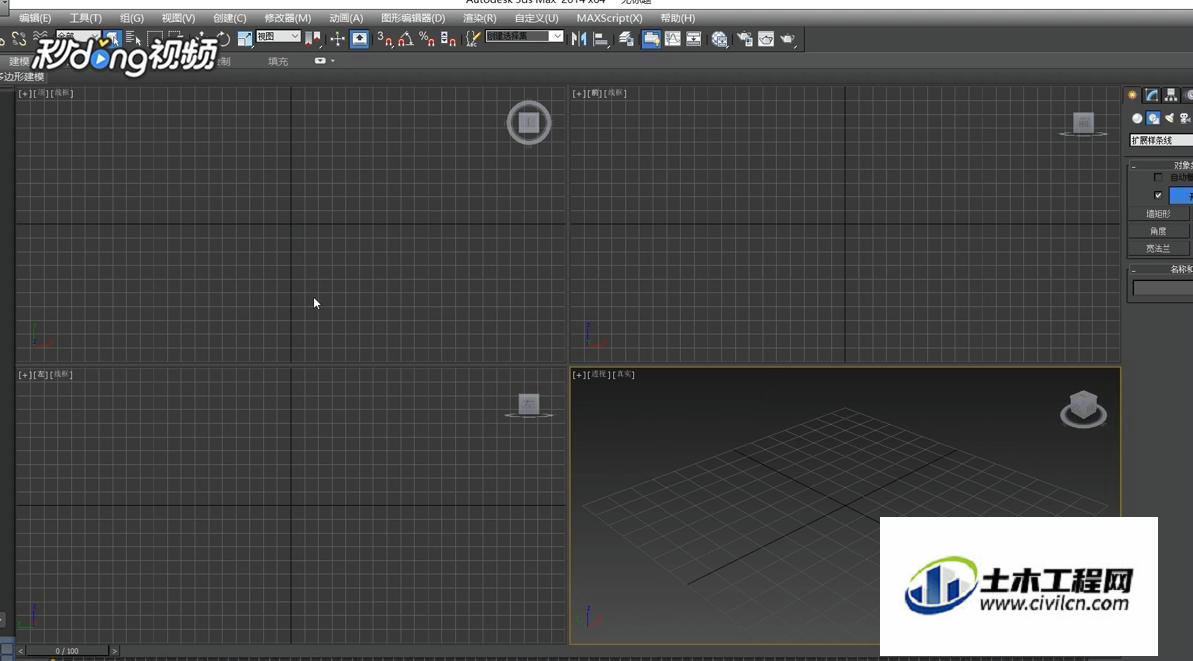Viewport: 1193px width, 661px height.
Task: Toggle the Keyboard Shortcut Override icon
Action: 359,39
